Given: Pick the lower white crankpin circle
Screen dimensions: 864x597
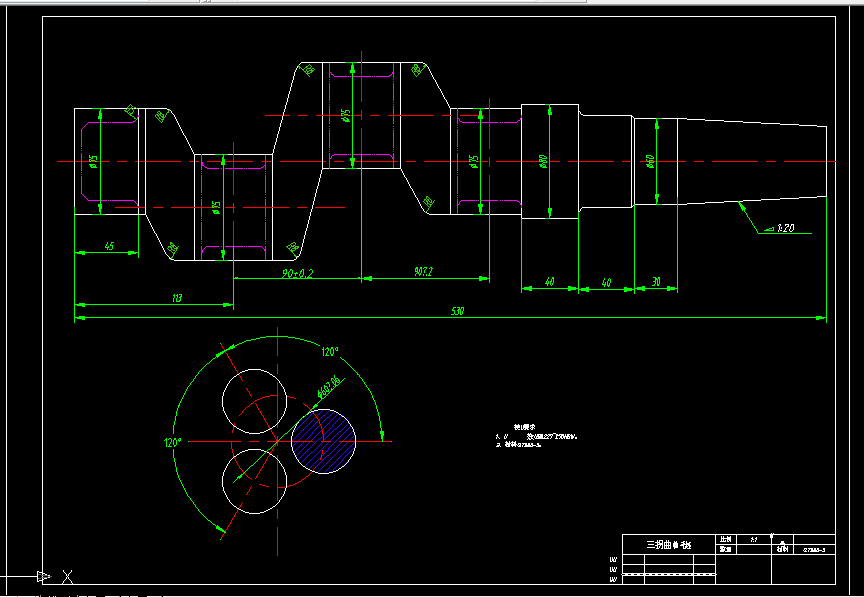Looking at the screenshot, I should (255, 481).
